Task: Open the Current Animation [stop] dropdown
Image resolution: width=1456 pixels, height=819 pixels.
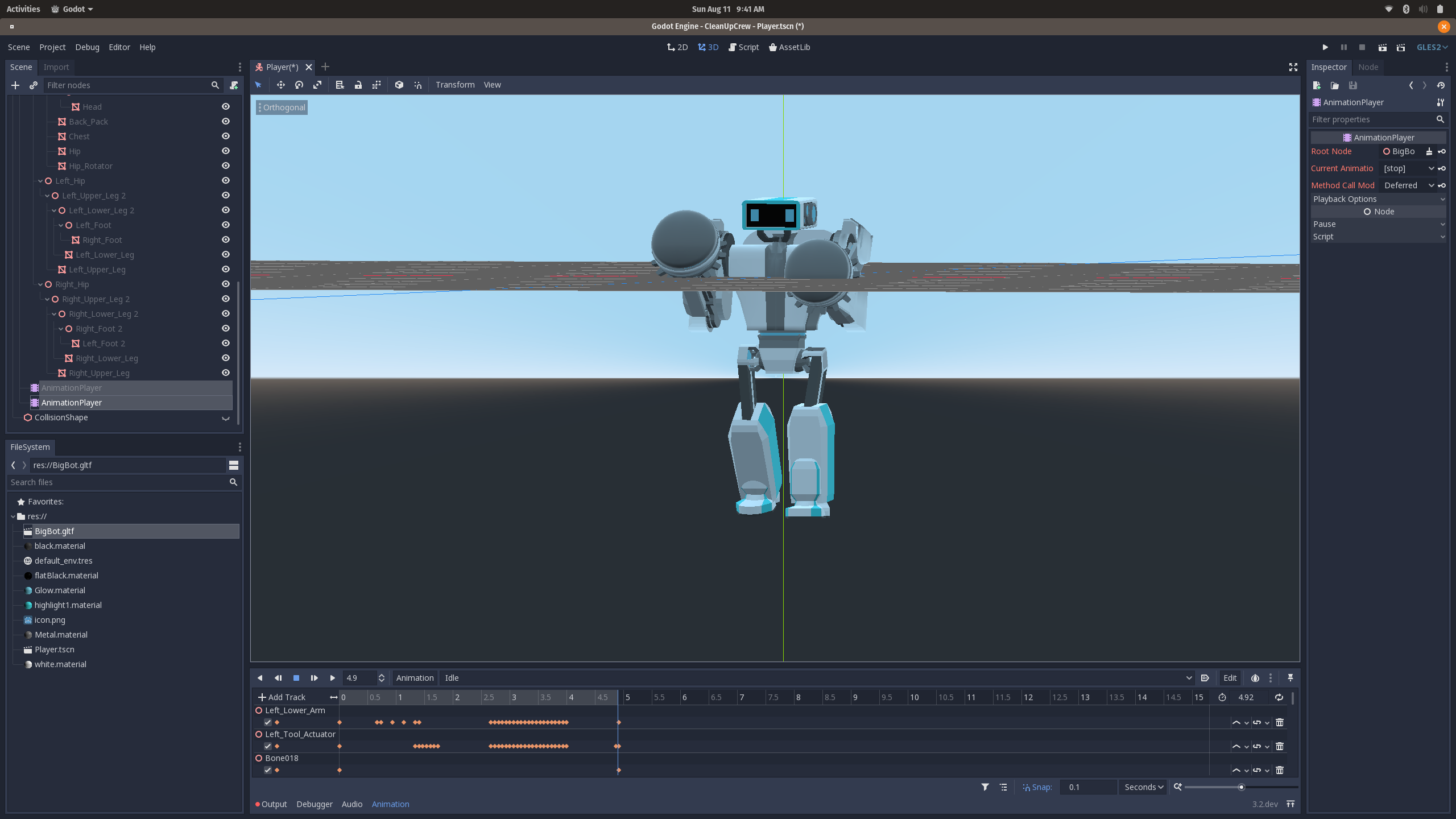Action: click(x=1408, y=168)
